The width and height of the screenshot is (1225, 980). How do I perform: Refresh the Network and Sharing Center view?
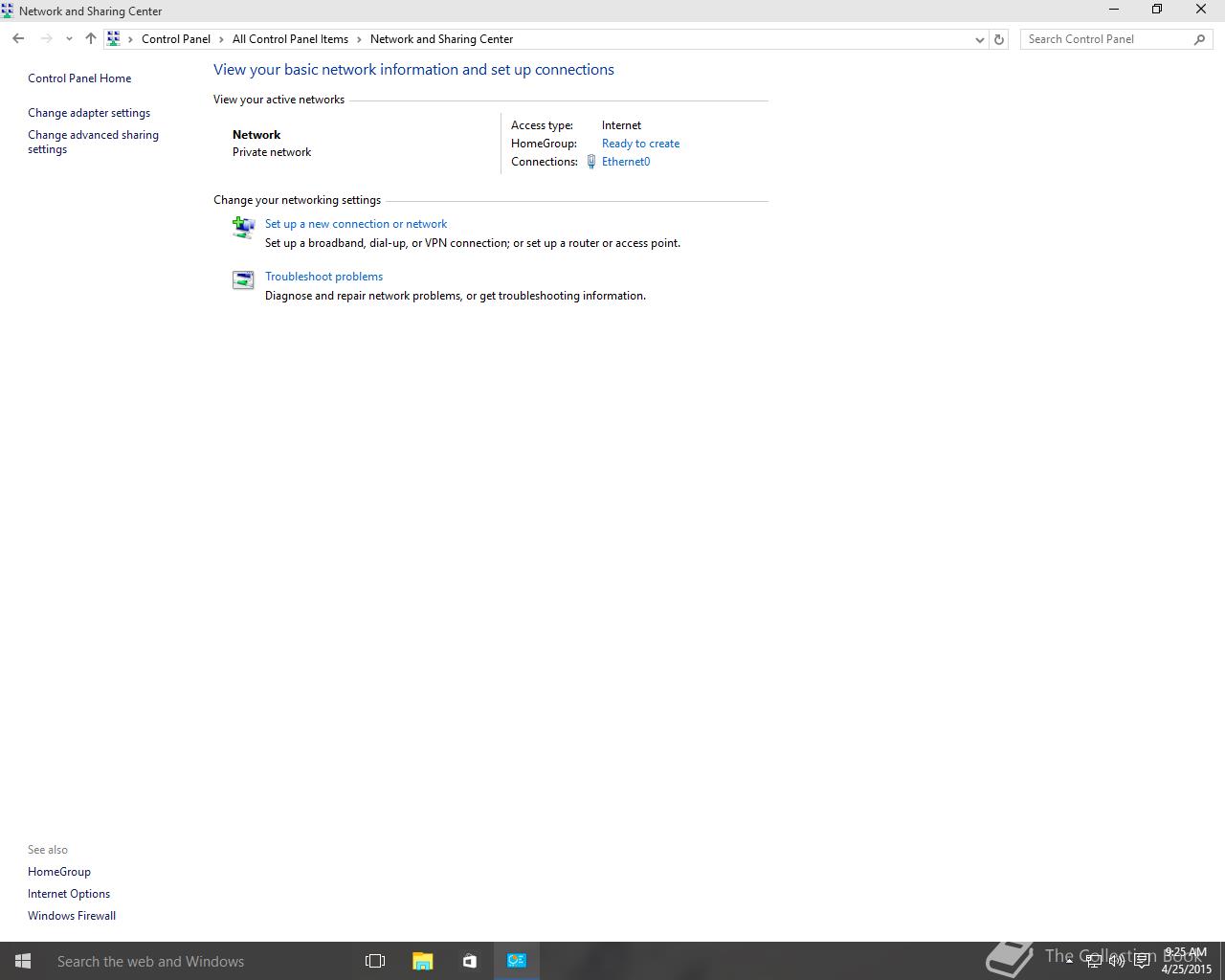point(999,39)
